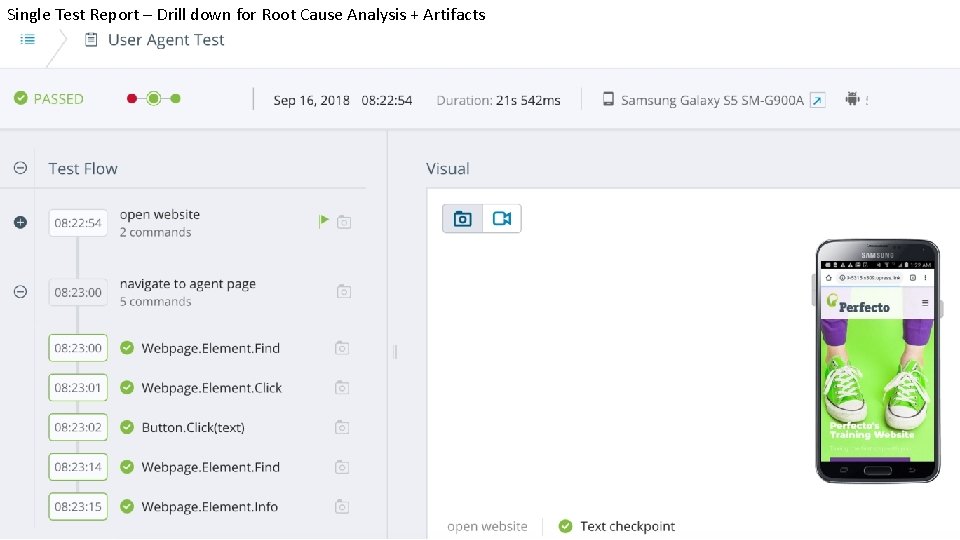Open screenshot icon for open website step
This screenshot has width=960, height=540.
pyautogui.click(x=344, y=222)
